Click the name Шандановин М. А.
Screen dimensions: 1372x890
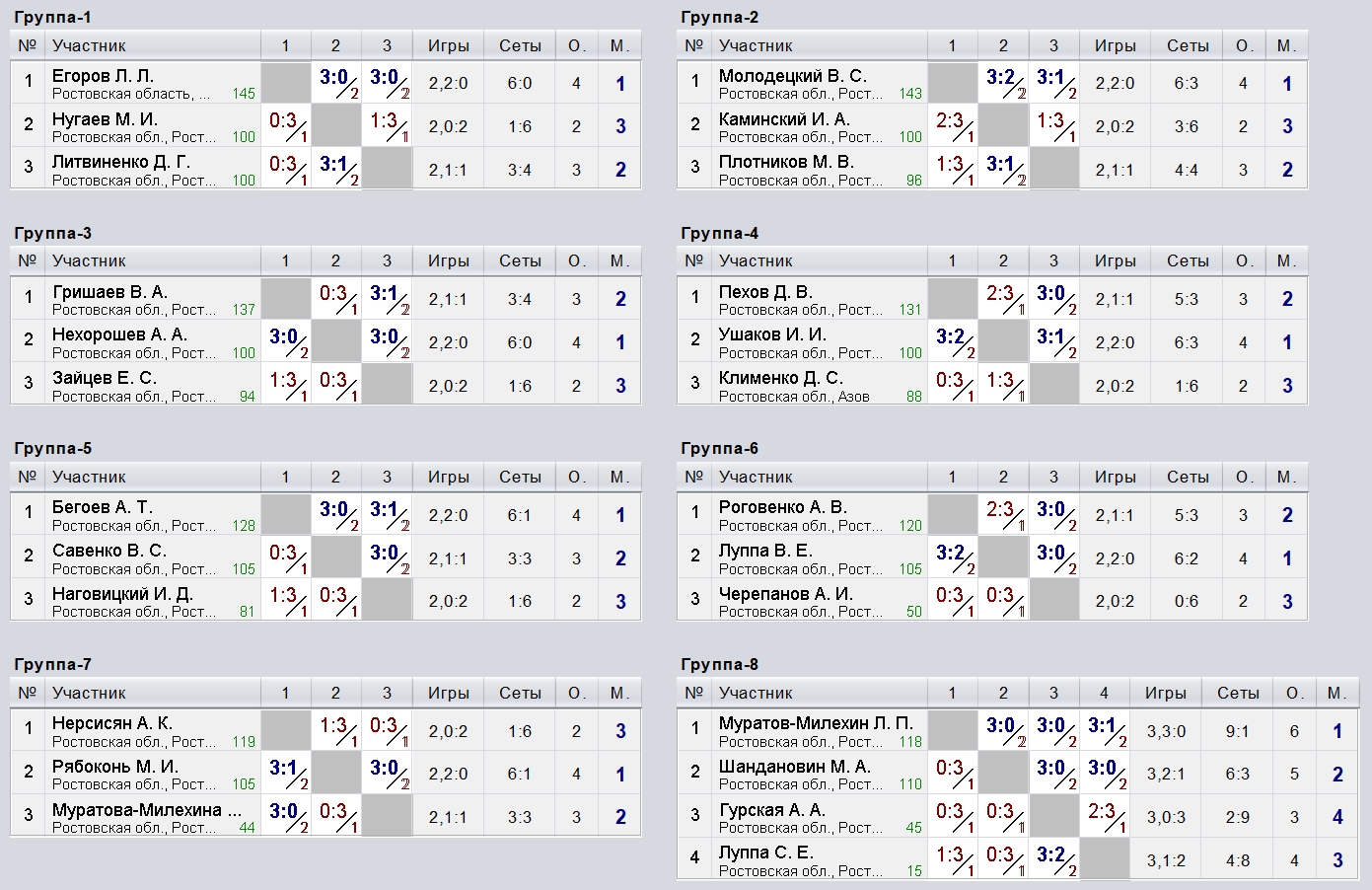point(794,767)
